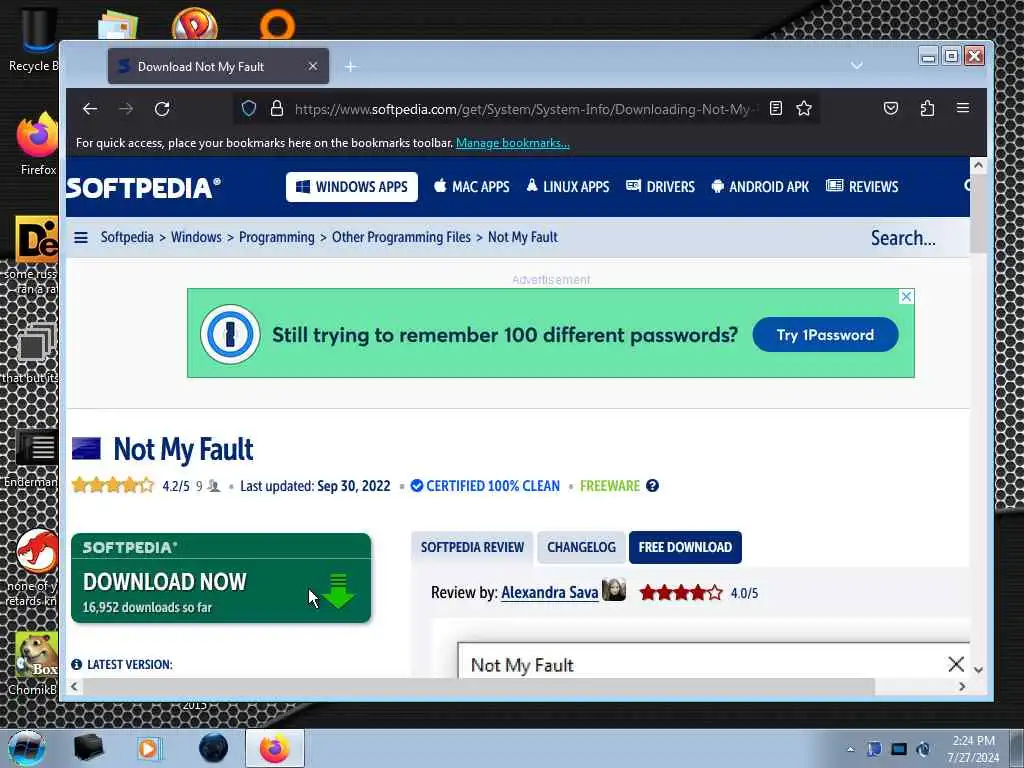
Task: Open media player taskbar icon
Action: tap(148, 748)
